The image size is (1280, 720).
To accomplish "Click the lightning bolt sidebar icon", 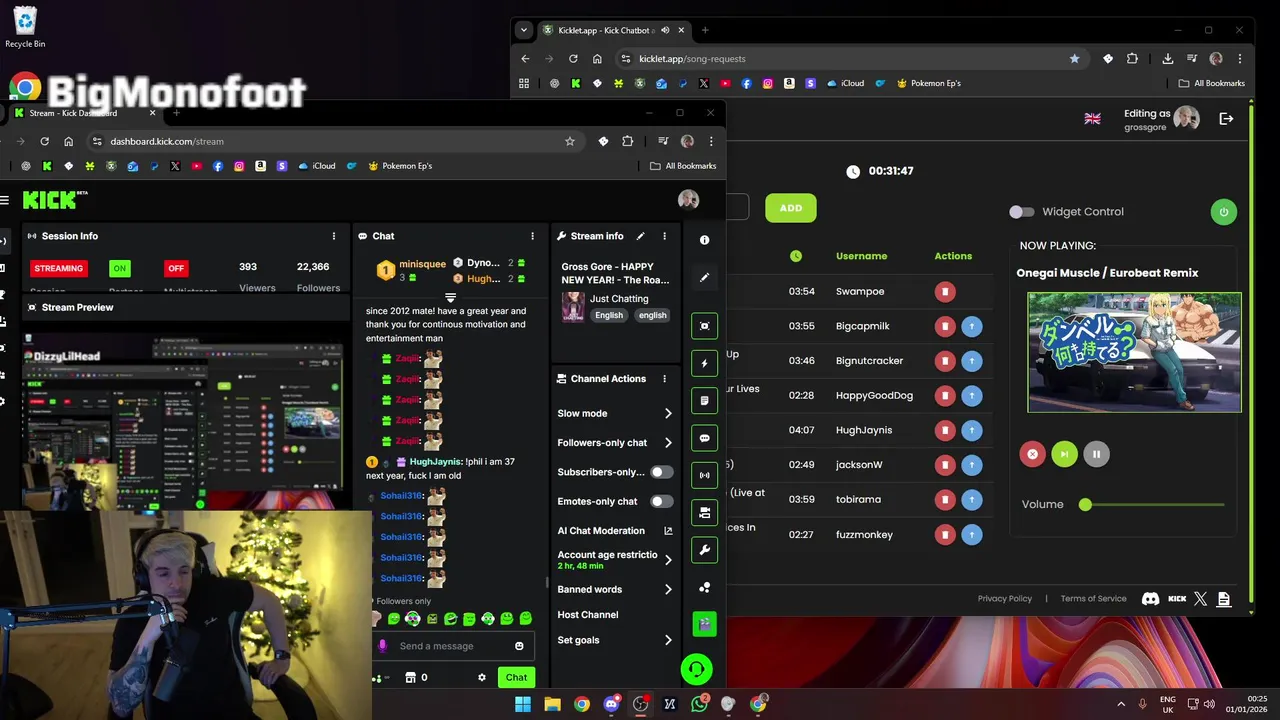I will [x=704, y=363].
